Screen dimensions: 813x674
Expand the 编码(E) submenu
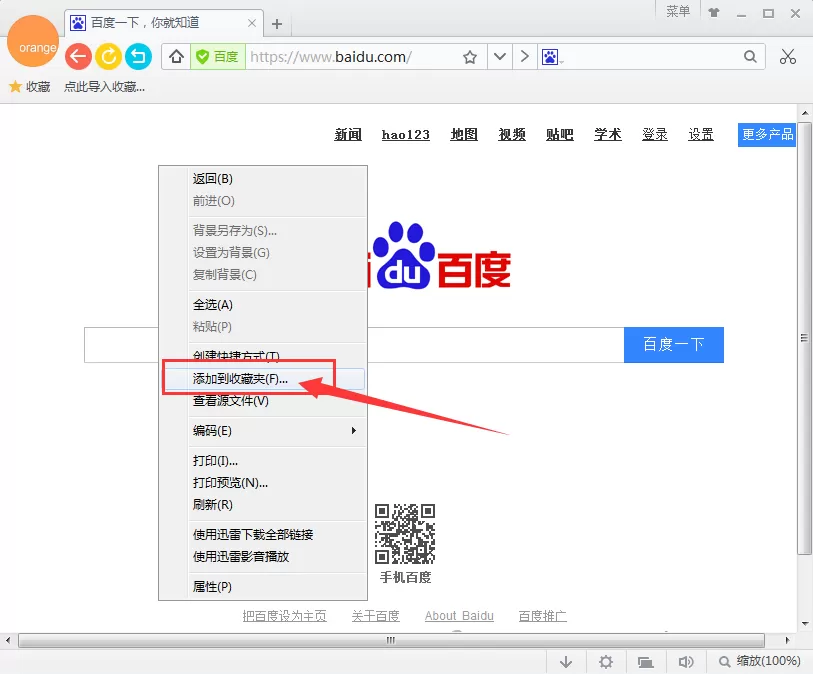(263, 431)
